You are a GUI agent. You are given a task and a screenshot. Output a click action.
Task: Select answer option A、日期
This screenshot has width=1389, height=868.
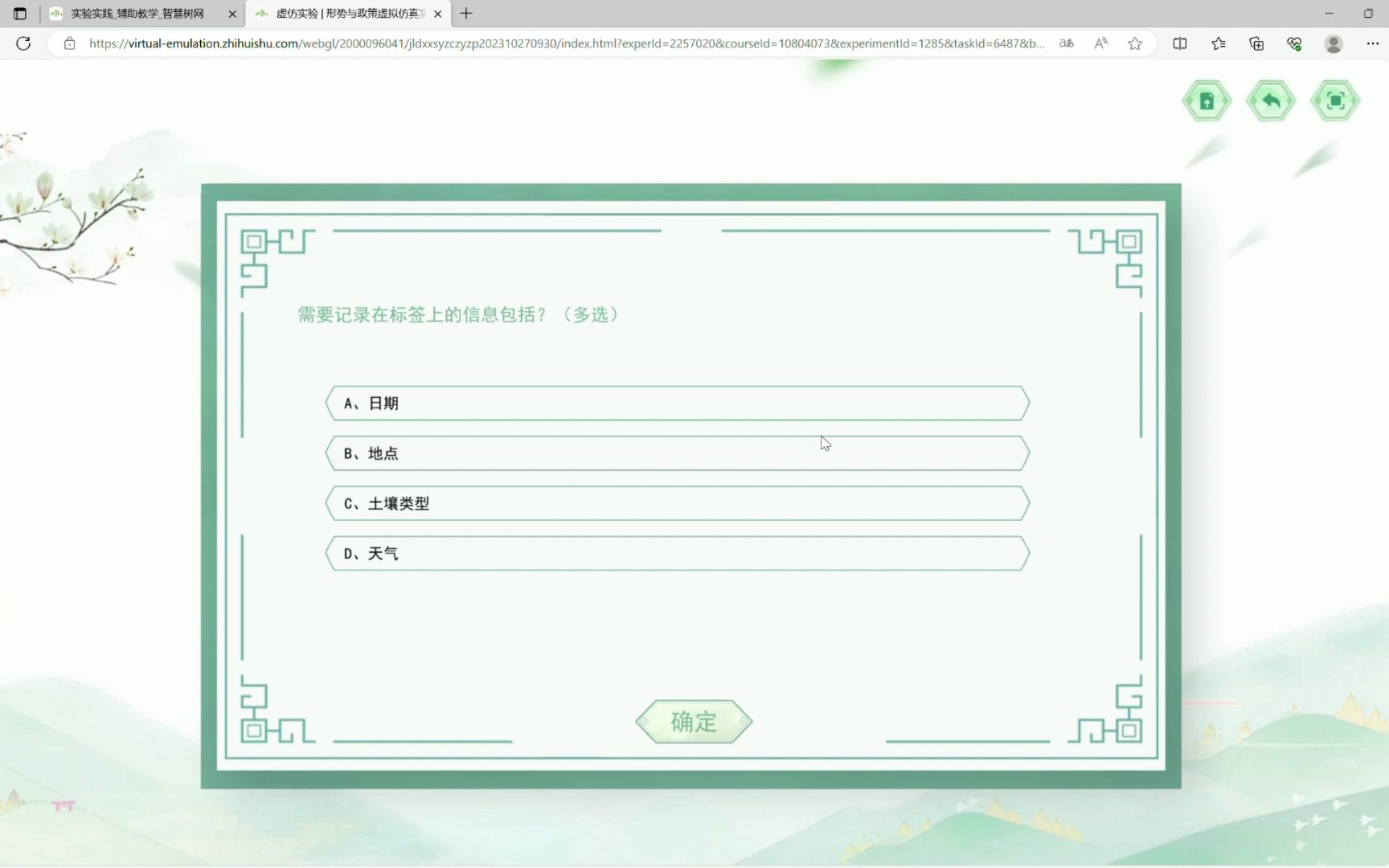click(x=677, y=403)
